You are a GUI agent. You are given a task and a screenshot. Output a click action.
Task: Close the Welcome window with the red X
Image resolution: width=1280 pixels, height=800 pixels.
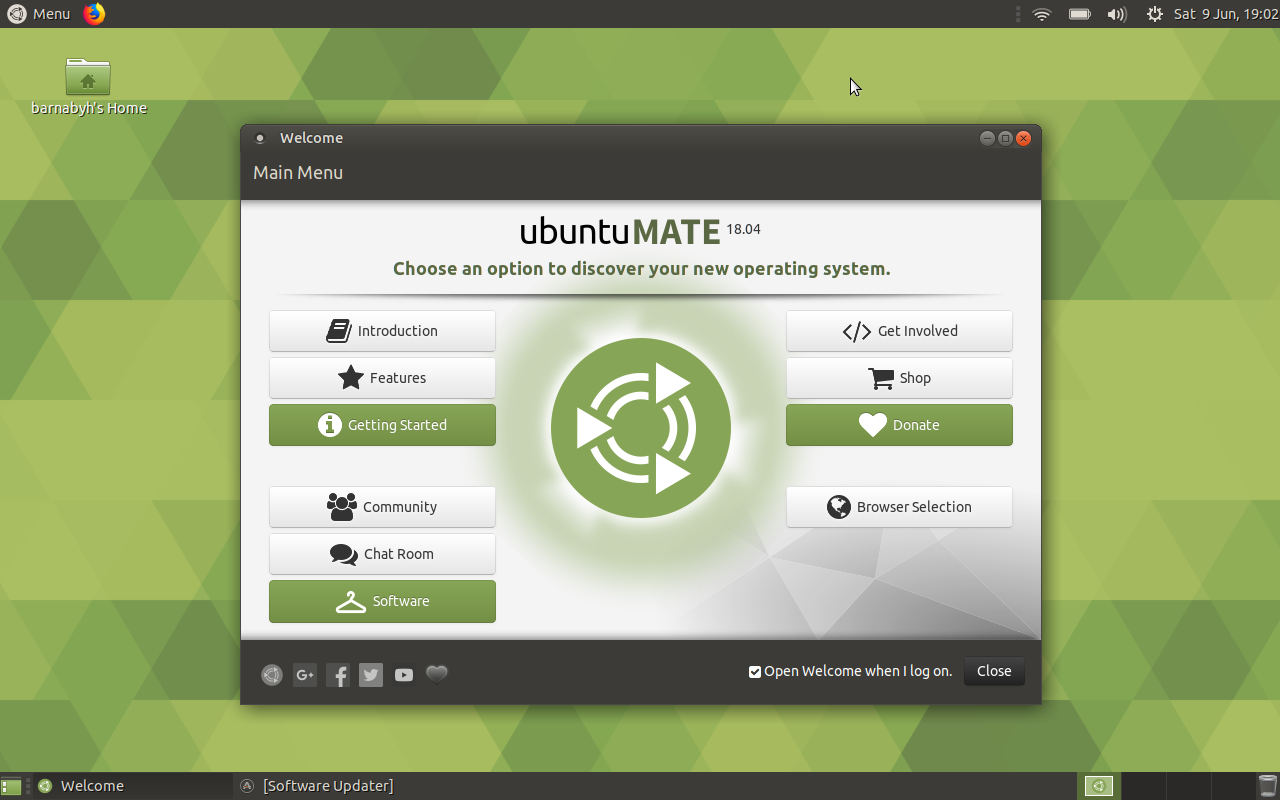point(1023,138)
